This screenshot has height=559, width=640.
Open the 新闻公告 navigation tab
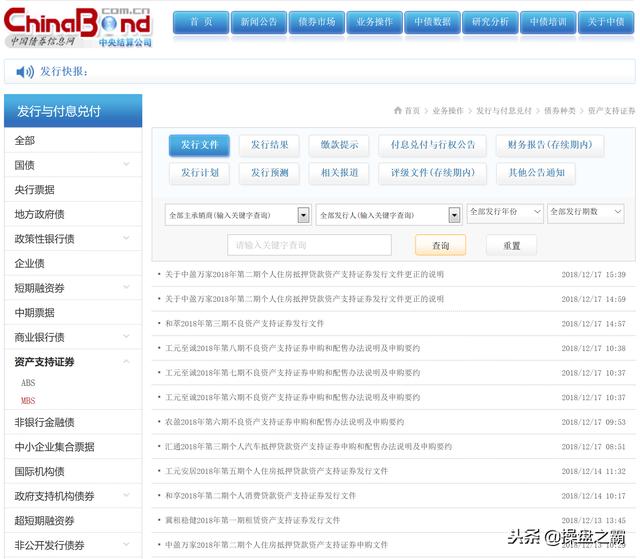pos(259,22)
